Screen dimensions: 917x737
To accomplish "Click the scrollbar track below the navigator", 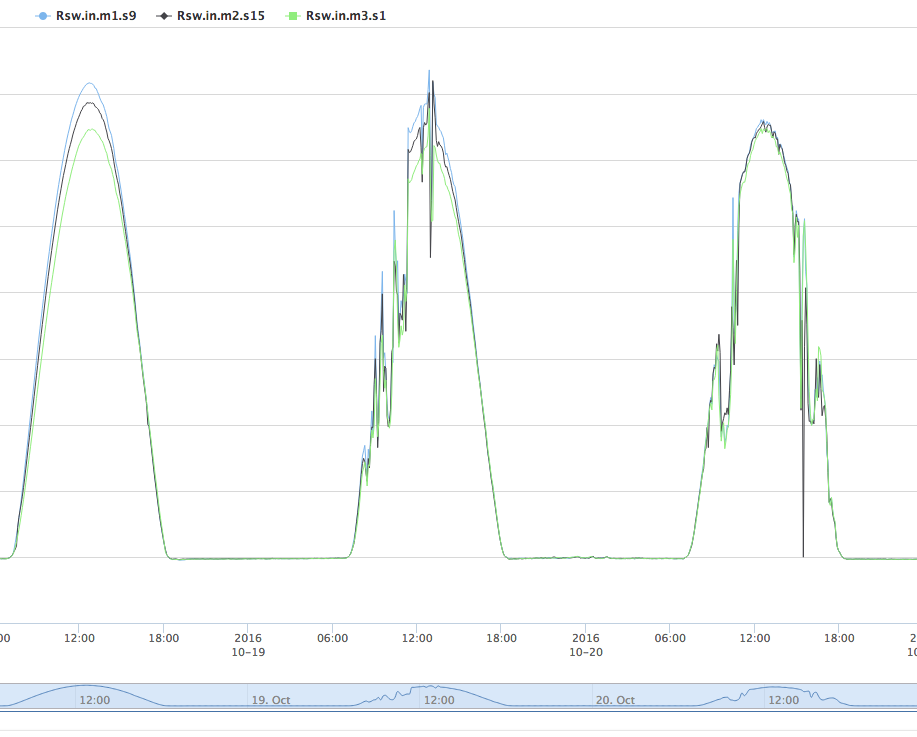I will [458, 713].
